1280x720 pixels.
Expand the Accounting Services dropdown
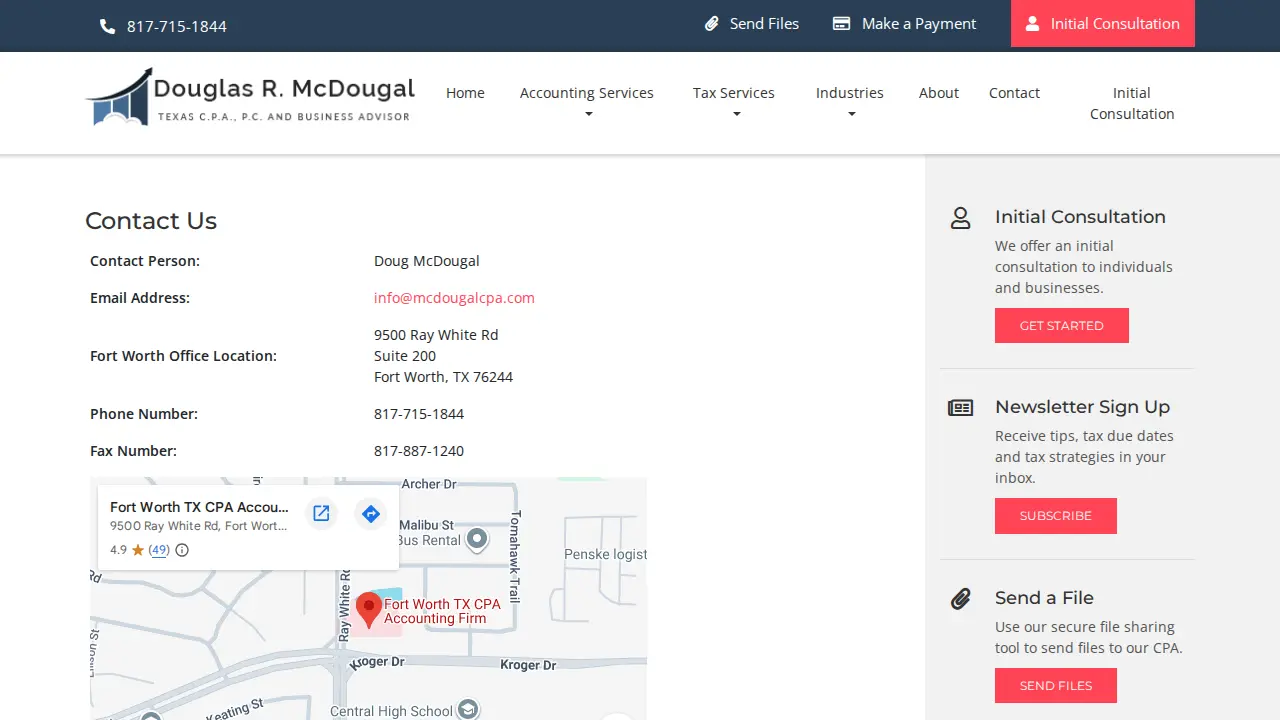(x=587, y=103)
